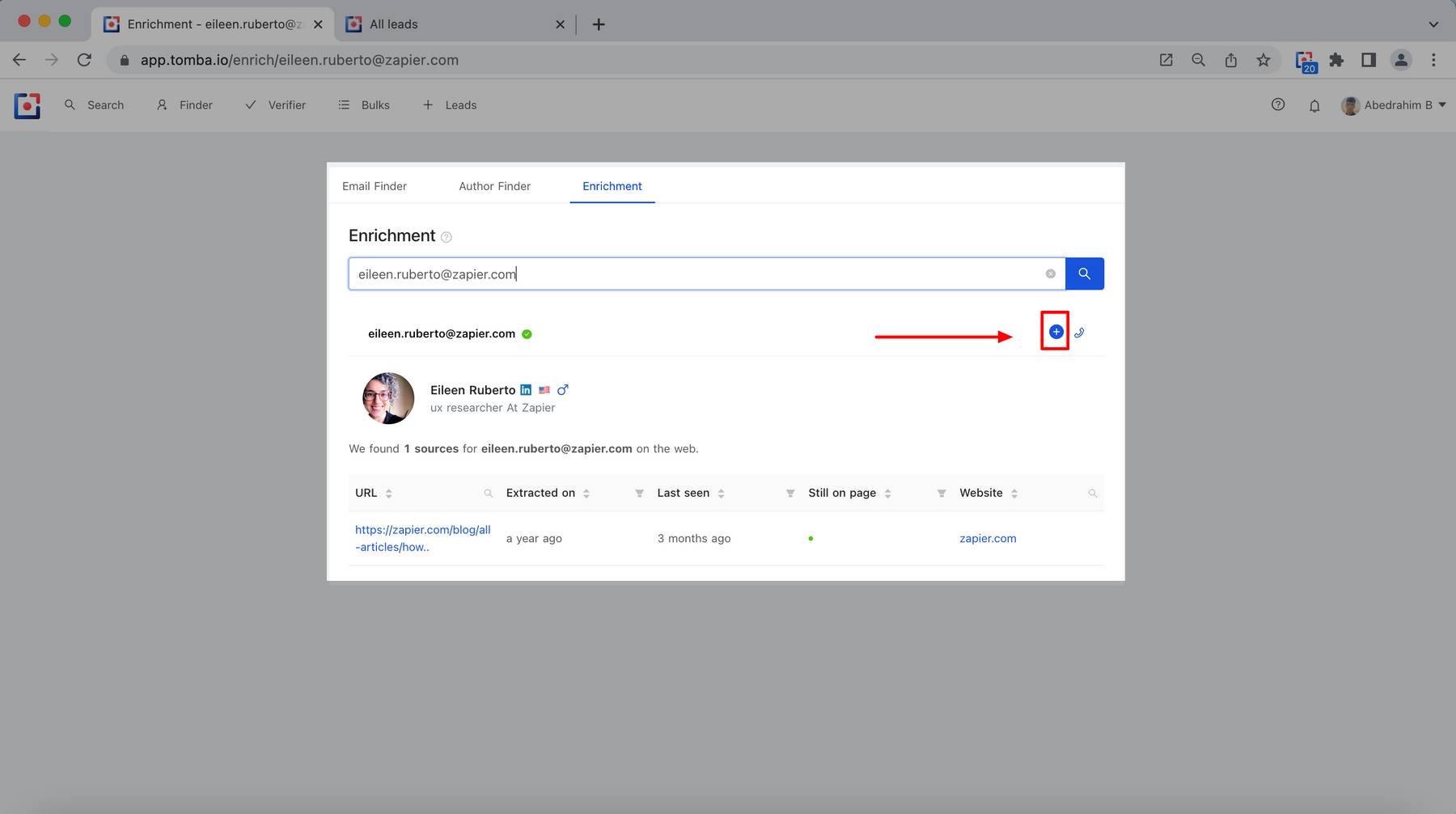Expand the tab search chevron
Viewport: 1456px width, 814px height.
[x=1433, y=24]
